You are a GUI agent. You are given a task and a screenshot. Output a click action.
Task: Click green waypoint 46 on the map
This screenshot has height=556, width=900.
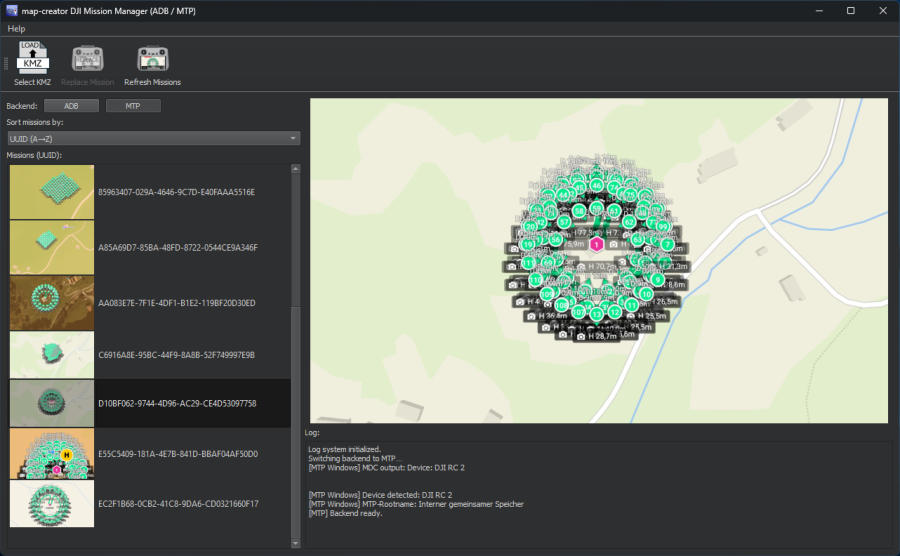tap(597, 186)
